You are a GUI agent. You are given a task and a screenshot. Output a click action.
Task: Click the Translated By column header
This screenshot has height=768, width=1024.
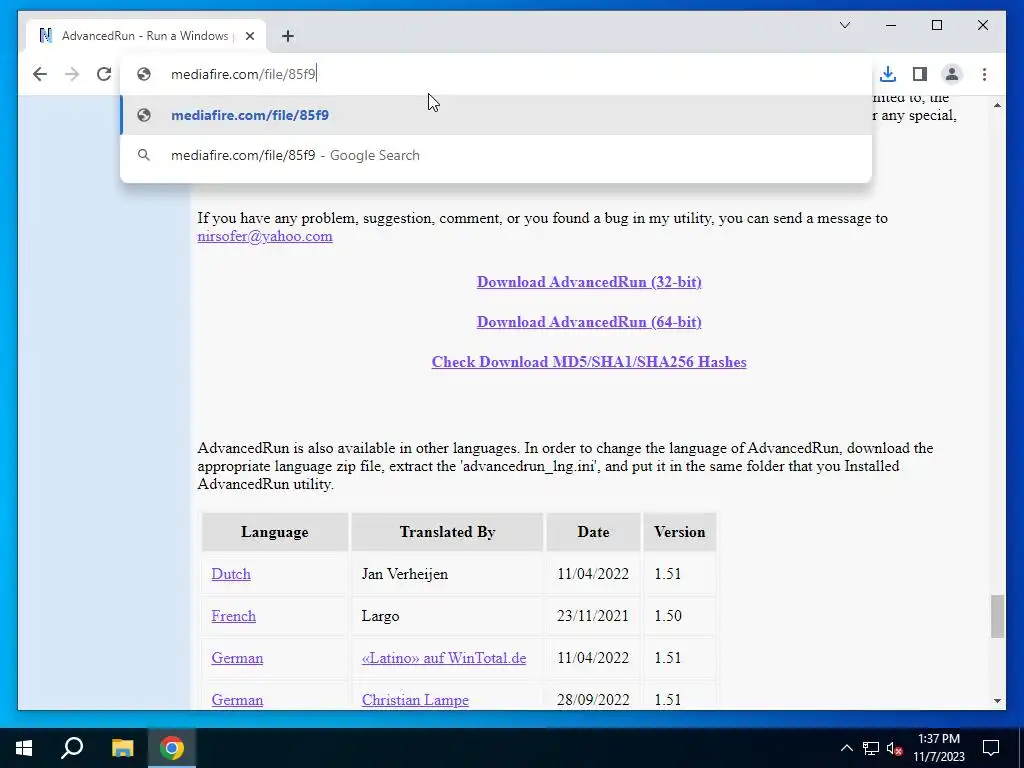(x=447, y=532)
